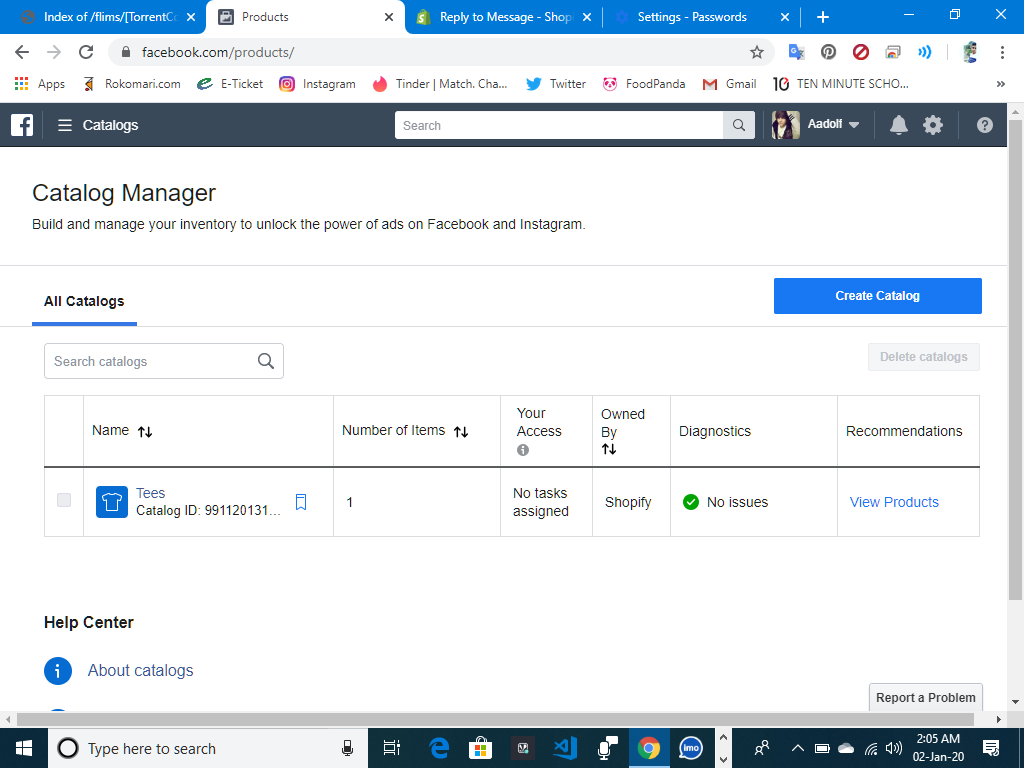Open the notifications bell
1024x768 pixels.
coord(898,124)
